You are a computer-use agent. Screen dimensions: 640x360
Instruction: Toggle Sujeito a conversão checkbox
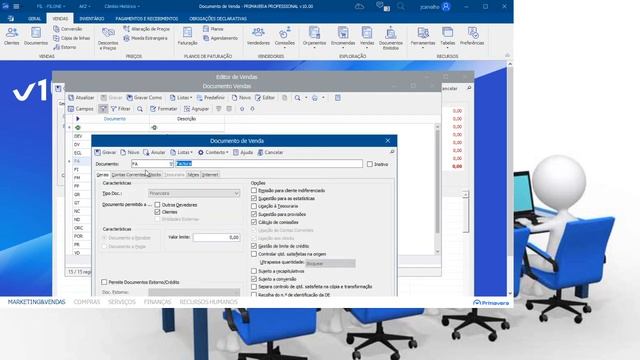tap(254, 279)
